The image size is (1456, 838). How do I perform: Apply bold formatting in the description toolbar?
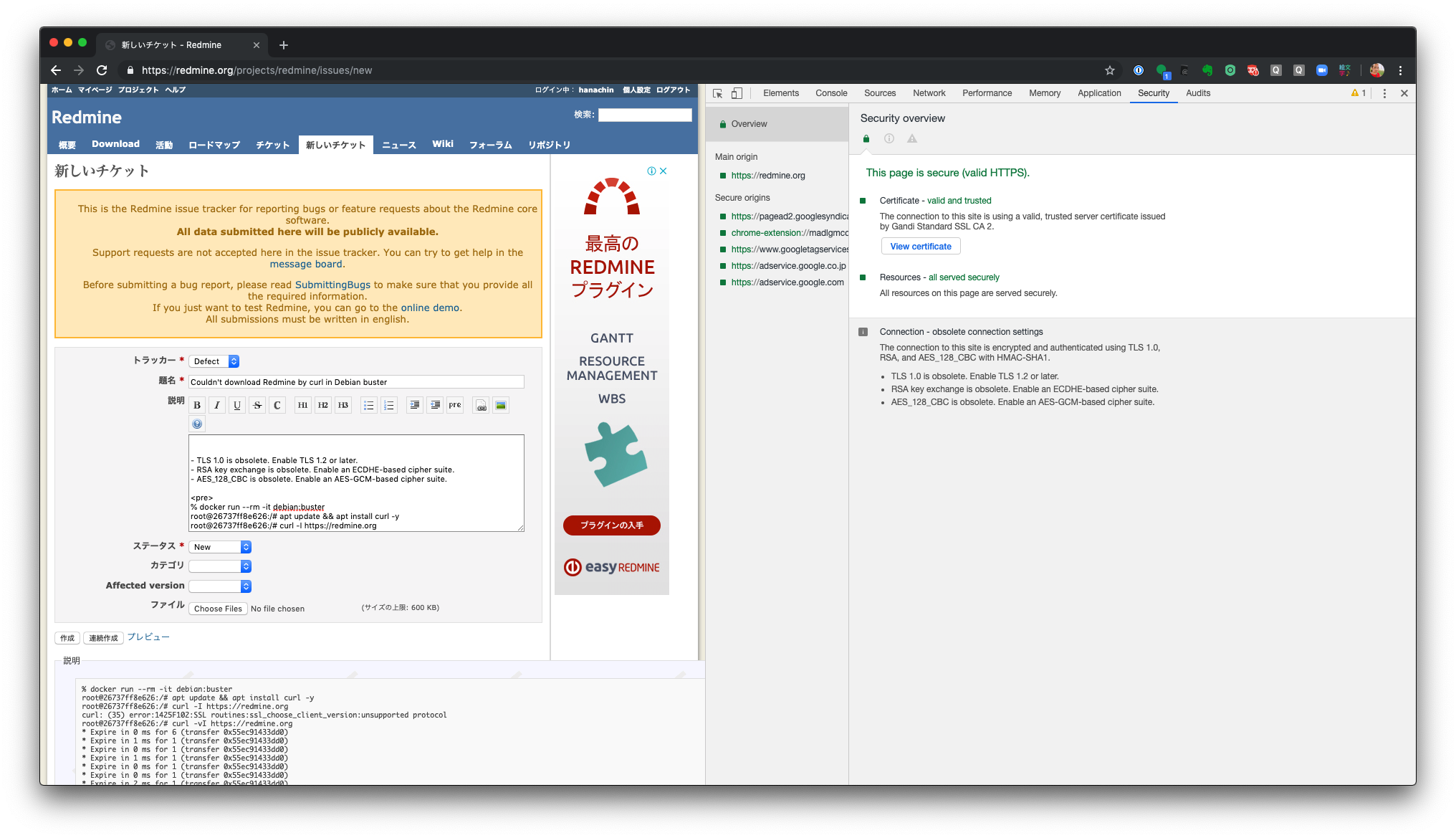(197, 405)
